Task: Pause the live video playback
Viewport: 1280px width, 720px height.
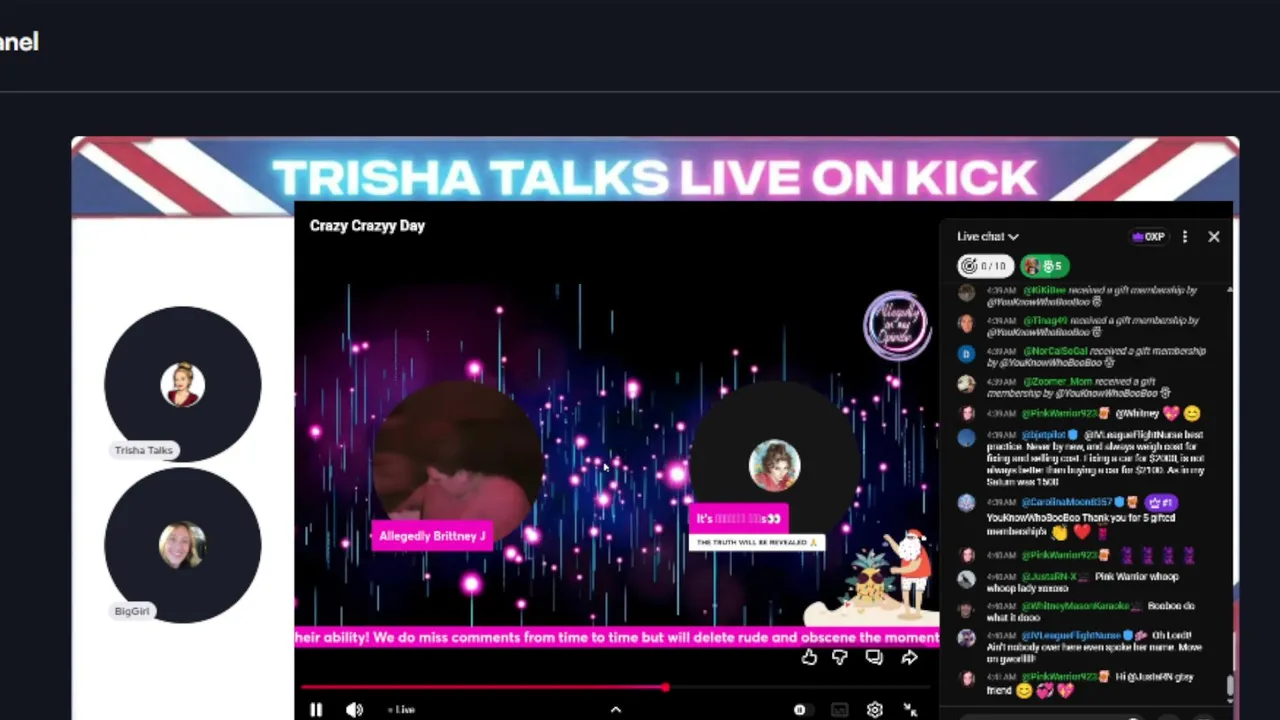Action: 316,709
